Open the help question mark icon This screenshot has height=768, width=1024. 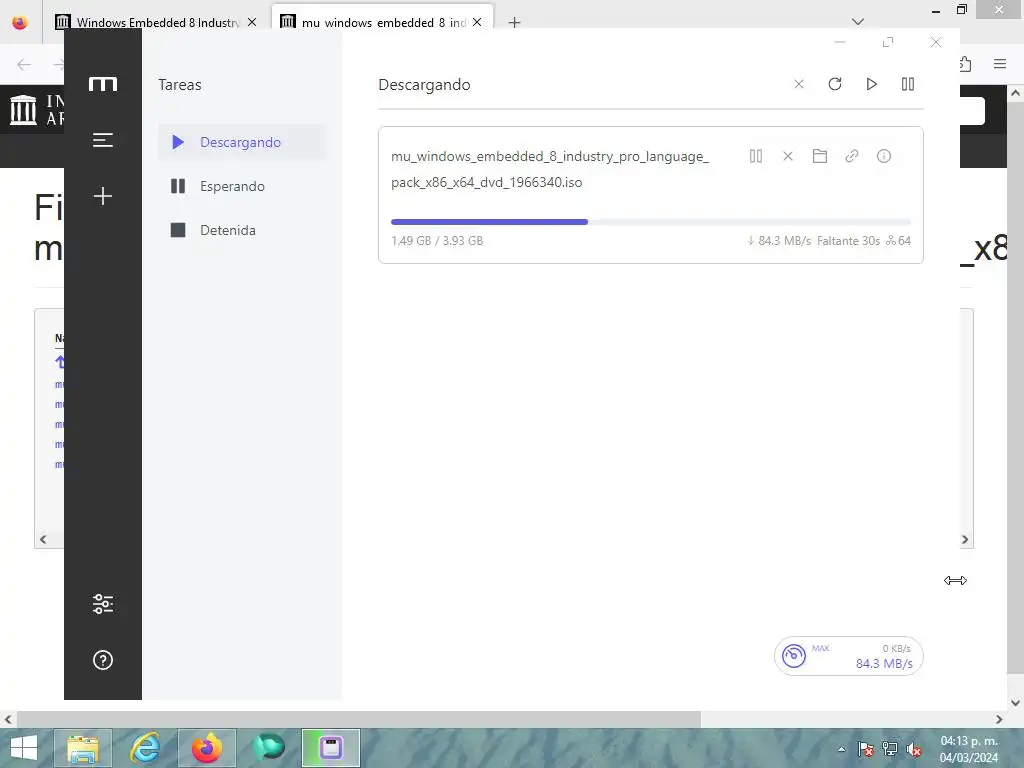click(103, 660)
